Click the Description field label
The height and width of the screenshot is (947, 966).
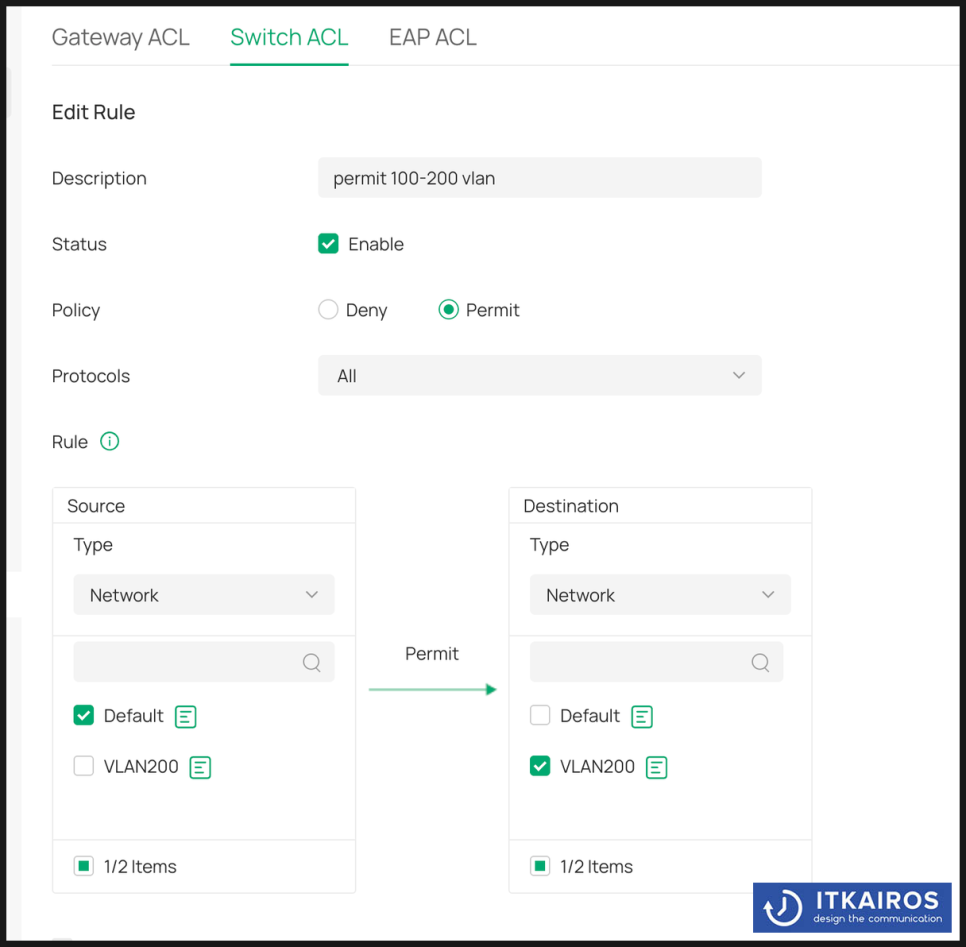(x=99, y=178)
